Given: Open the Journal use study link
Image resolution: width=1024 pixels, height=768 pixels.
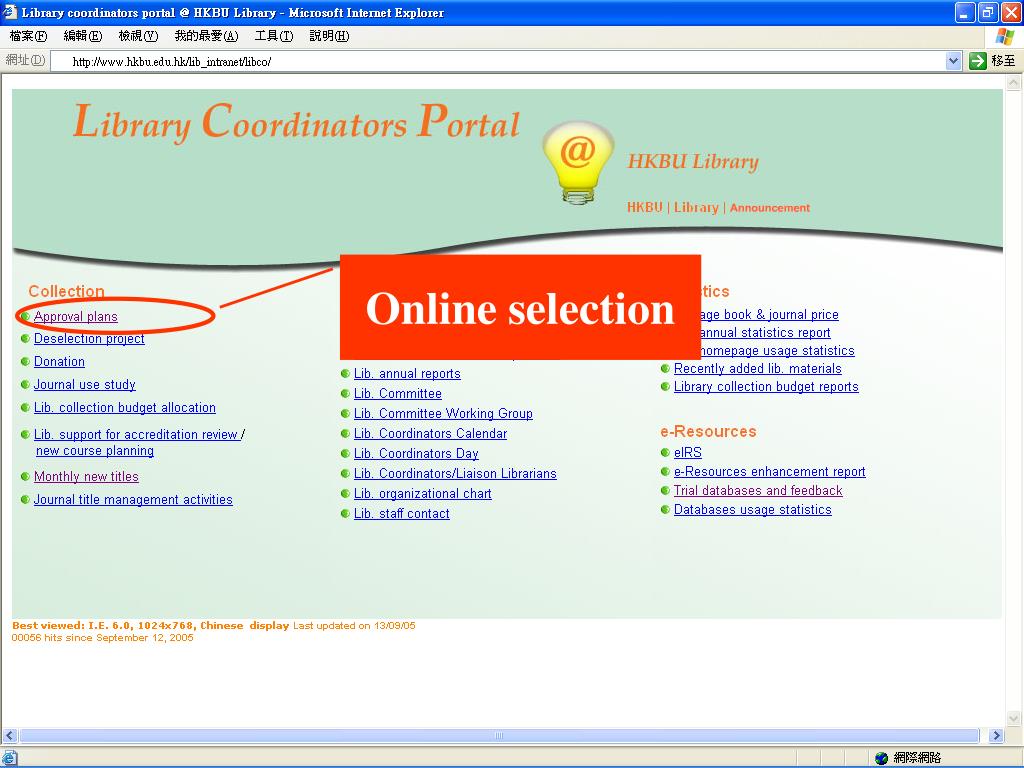Looking at the screenshot, I should point(85,385).
